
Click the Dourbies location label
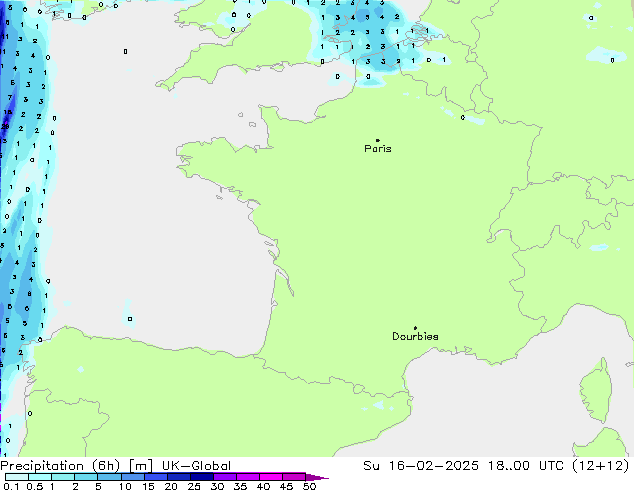(x=415, y=336)
